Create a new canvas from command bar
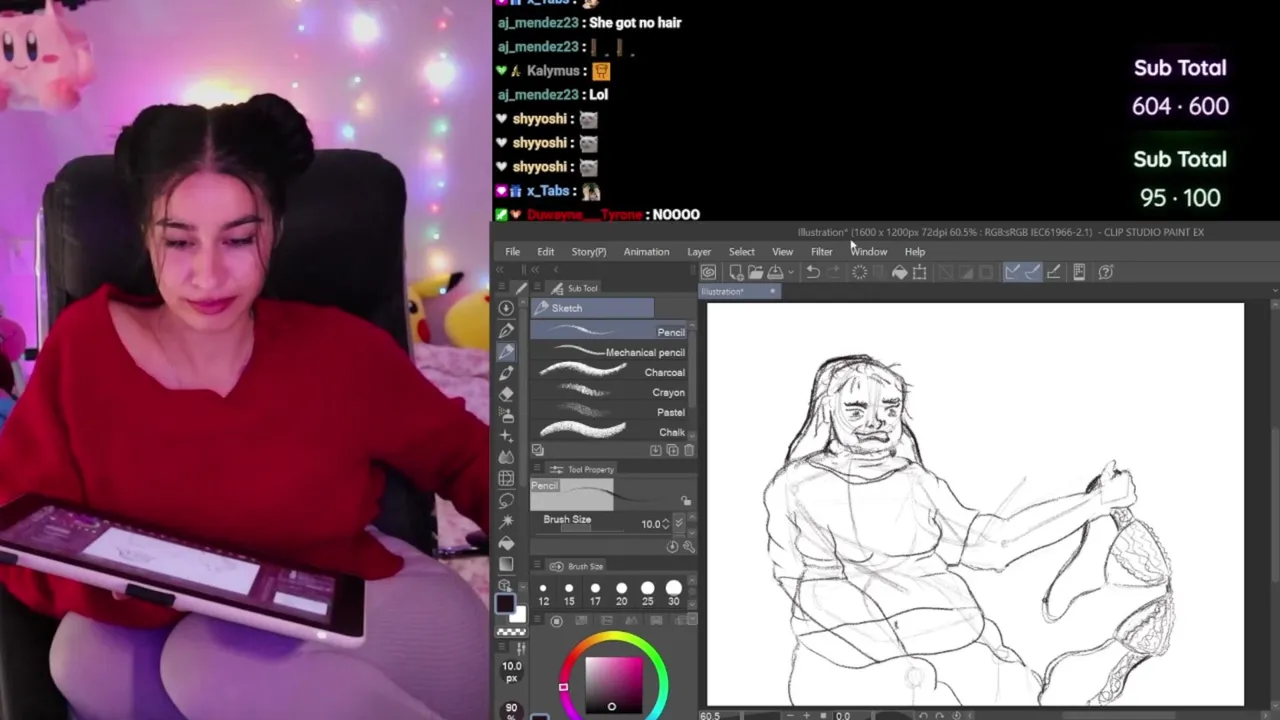The width and height of the screenshot is (1280, 720). tap(736, 272)
